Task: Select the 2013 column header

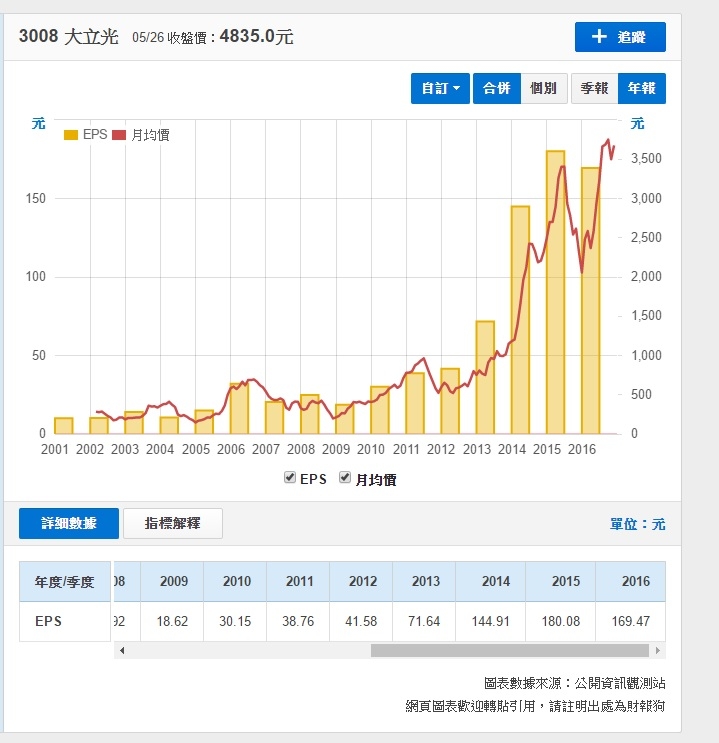Action: click(x=424, y=581)
